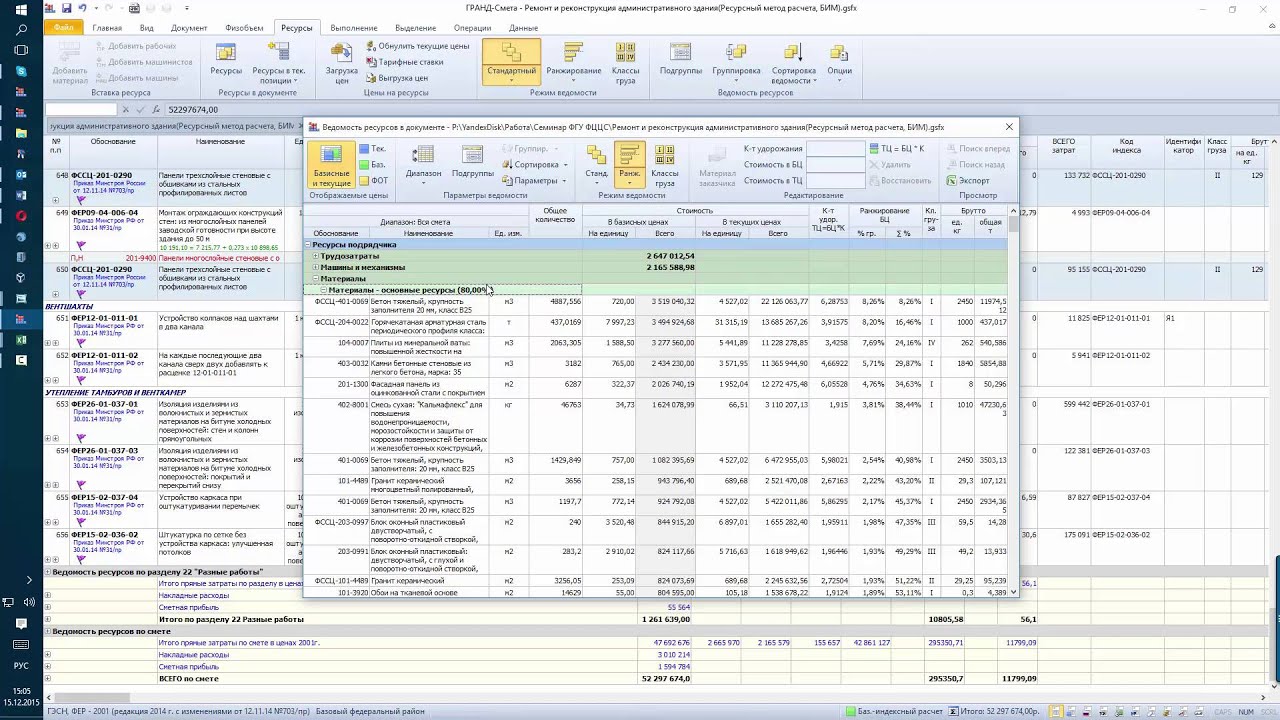Collapse the Ресурсы подрядчика group

[x=308, y=244]
